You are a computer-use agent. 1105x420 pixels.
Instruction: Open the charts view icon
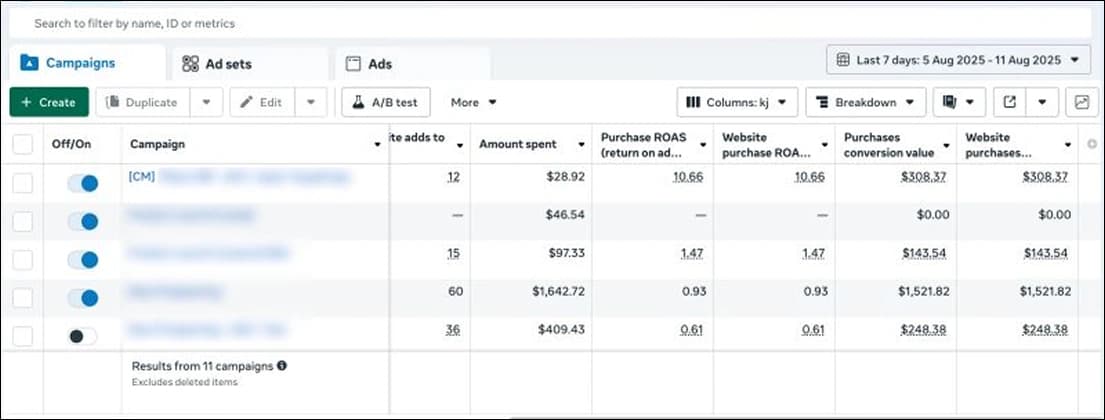1082,102
